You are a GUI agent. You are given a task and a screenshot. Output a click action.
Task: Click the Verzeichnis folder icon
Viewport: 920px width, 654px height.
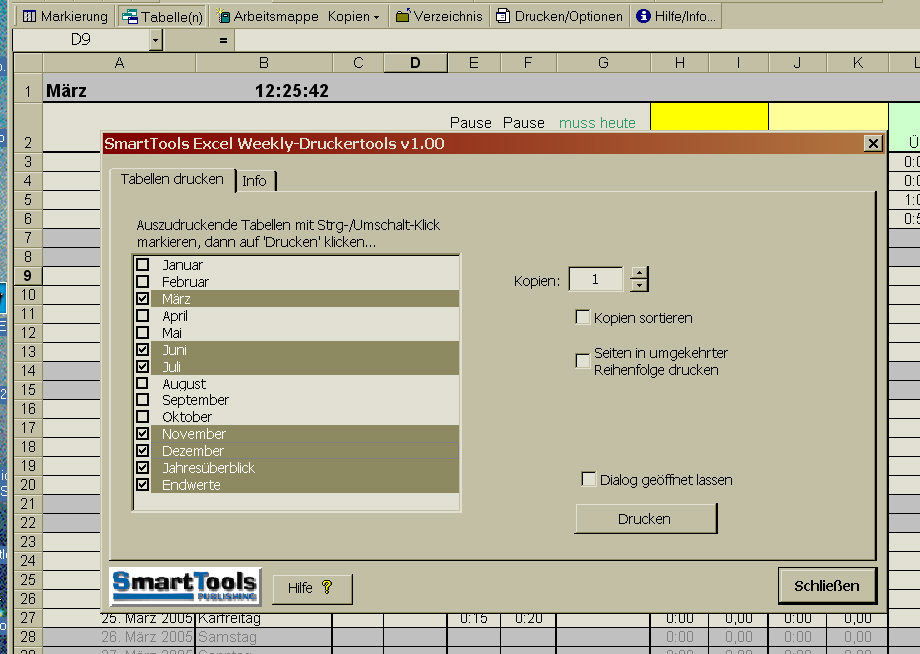tap(402, 16)
